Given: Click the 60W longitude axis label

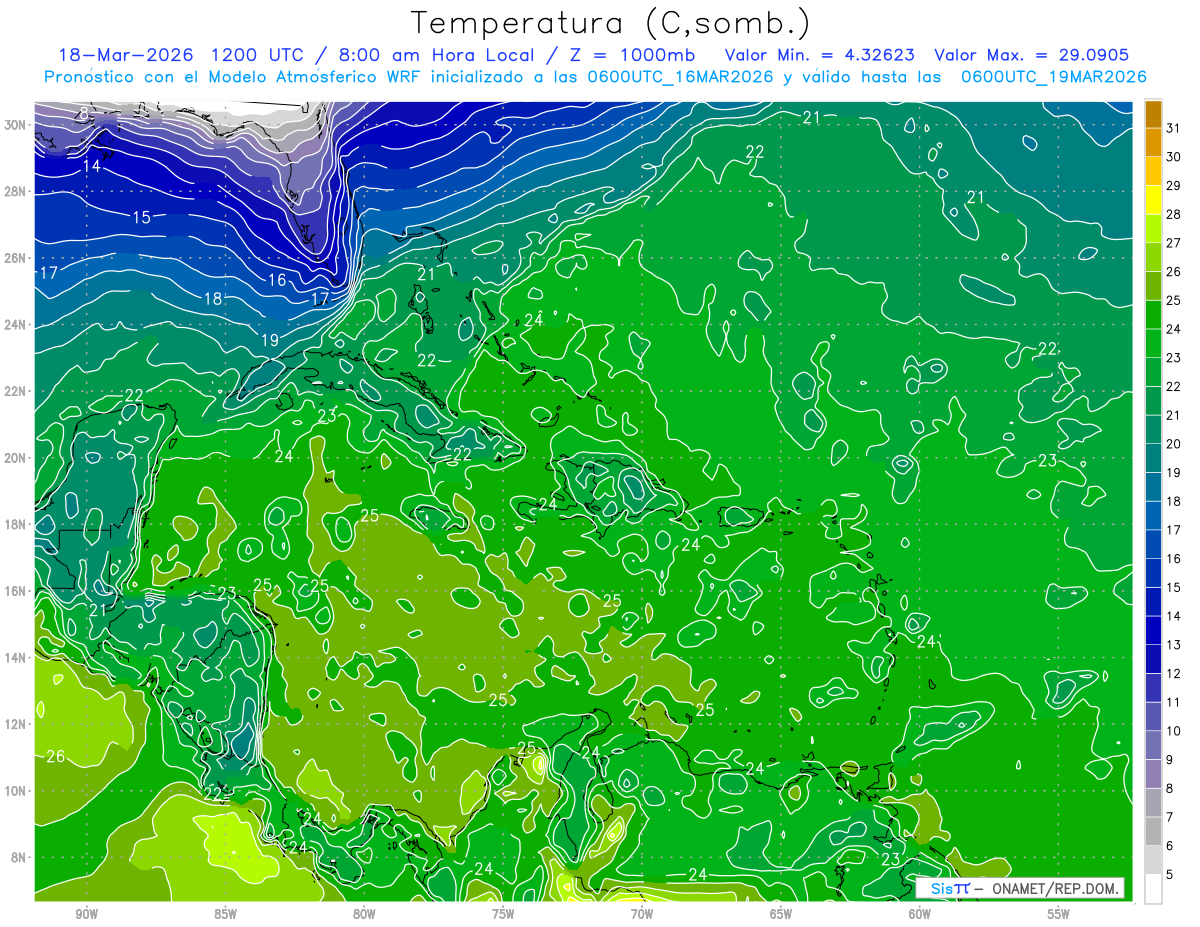Looking at the screenshot, I should coord(920,914).
